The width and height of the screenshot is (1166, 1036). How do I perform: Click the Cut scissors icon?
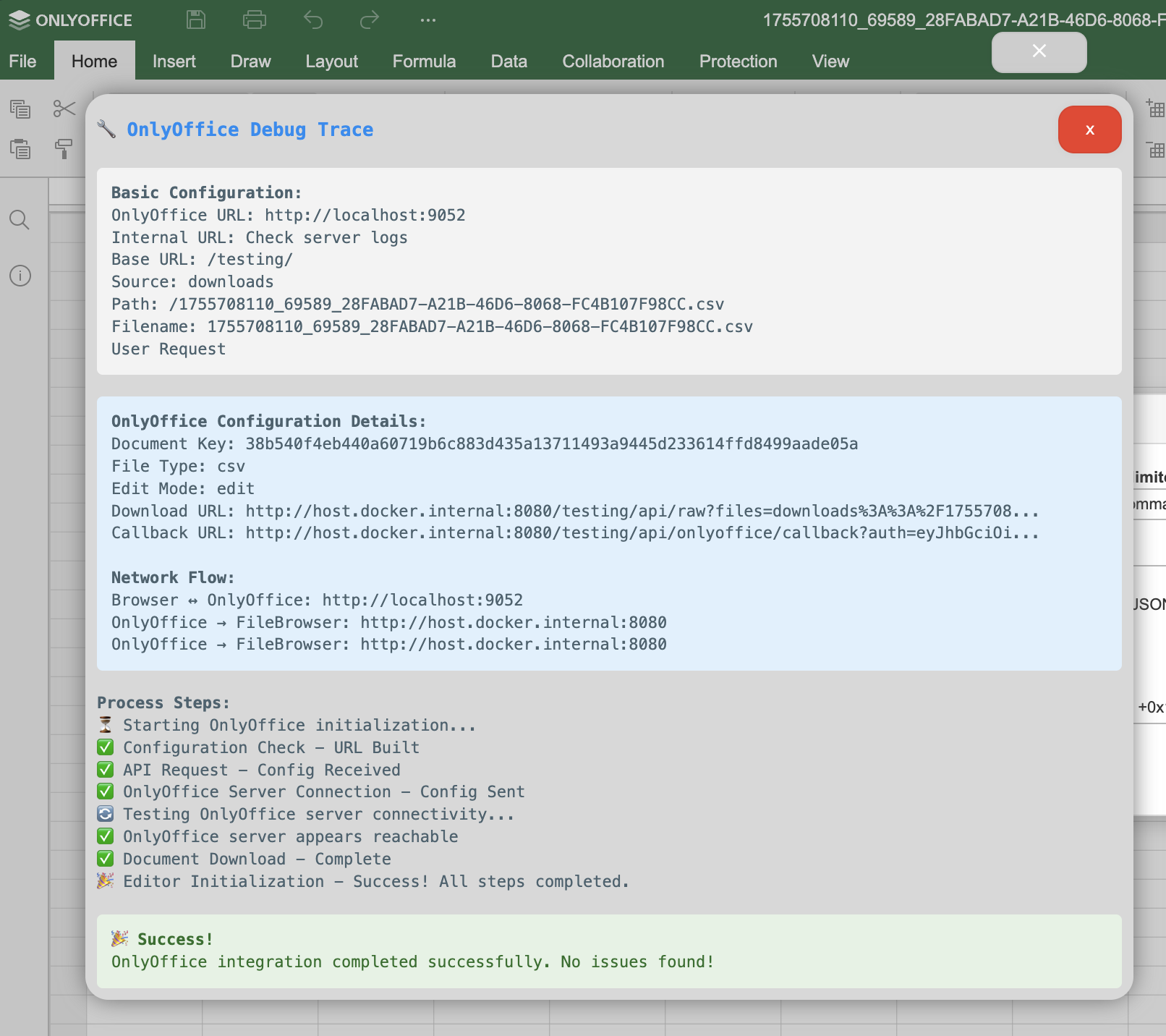pos(64,109)
